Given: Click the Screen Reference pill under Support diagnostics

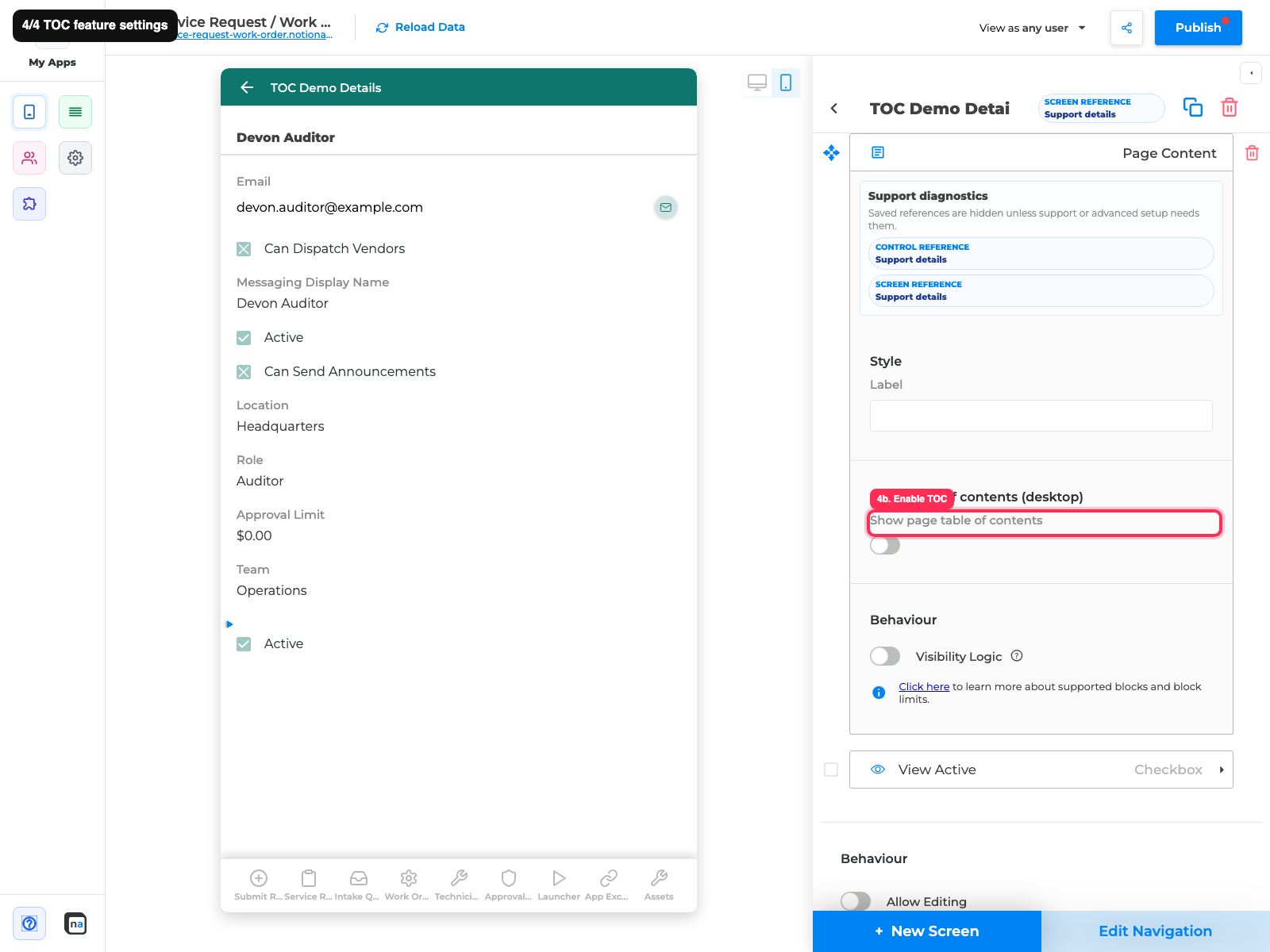Looking at the screenshot, I should point(1041,290).
